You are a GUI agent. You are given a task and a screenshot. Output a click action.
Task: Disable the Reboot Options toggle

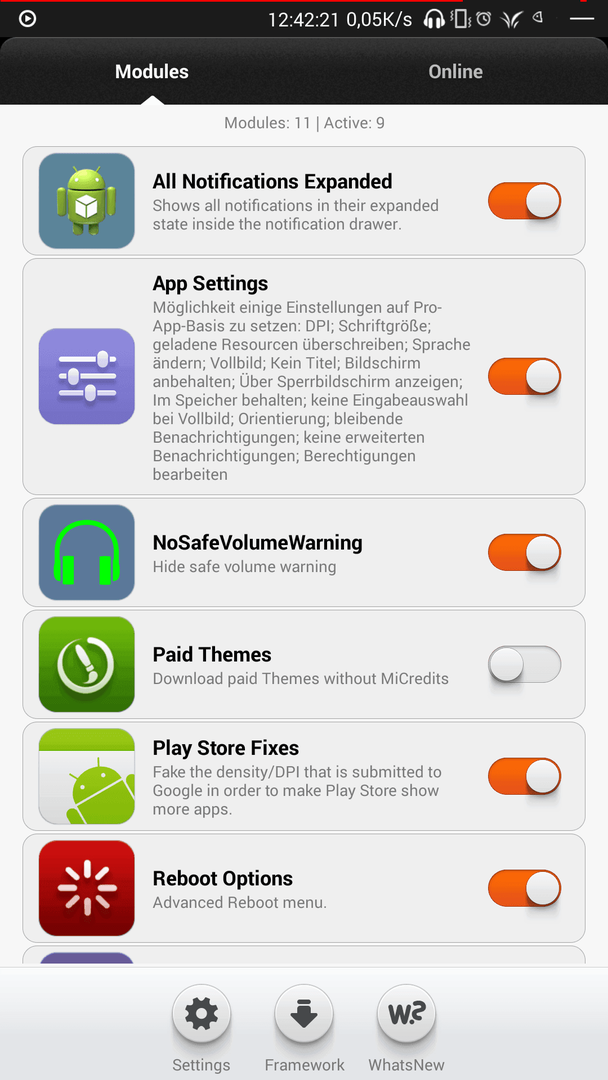coord(525,889)
